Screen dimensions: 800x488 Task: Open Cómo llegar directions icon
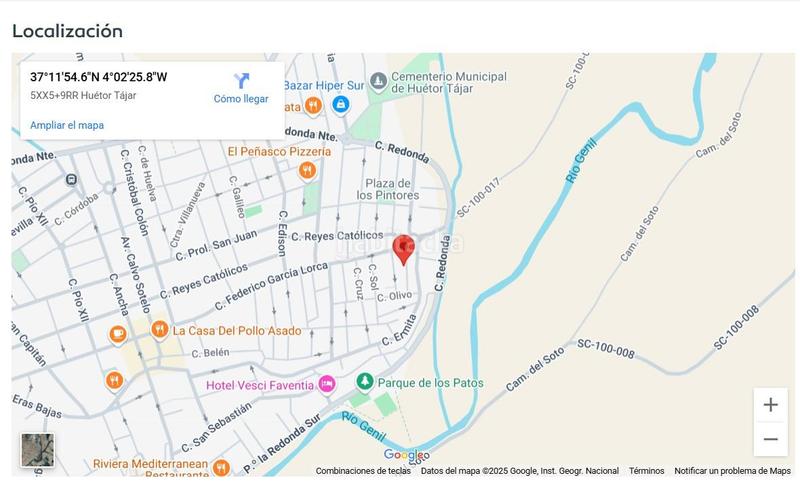point(241,81)
